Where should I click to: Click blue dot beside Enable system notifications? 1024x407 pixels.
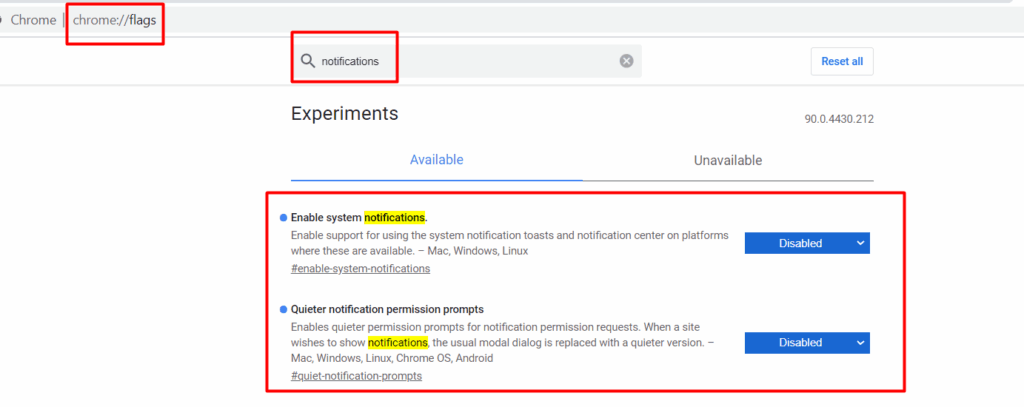point(283,218)
